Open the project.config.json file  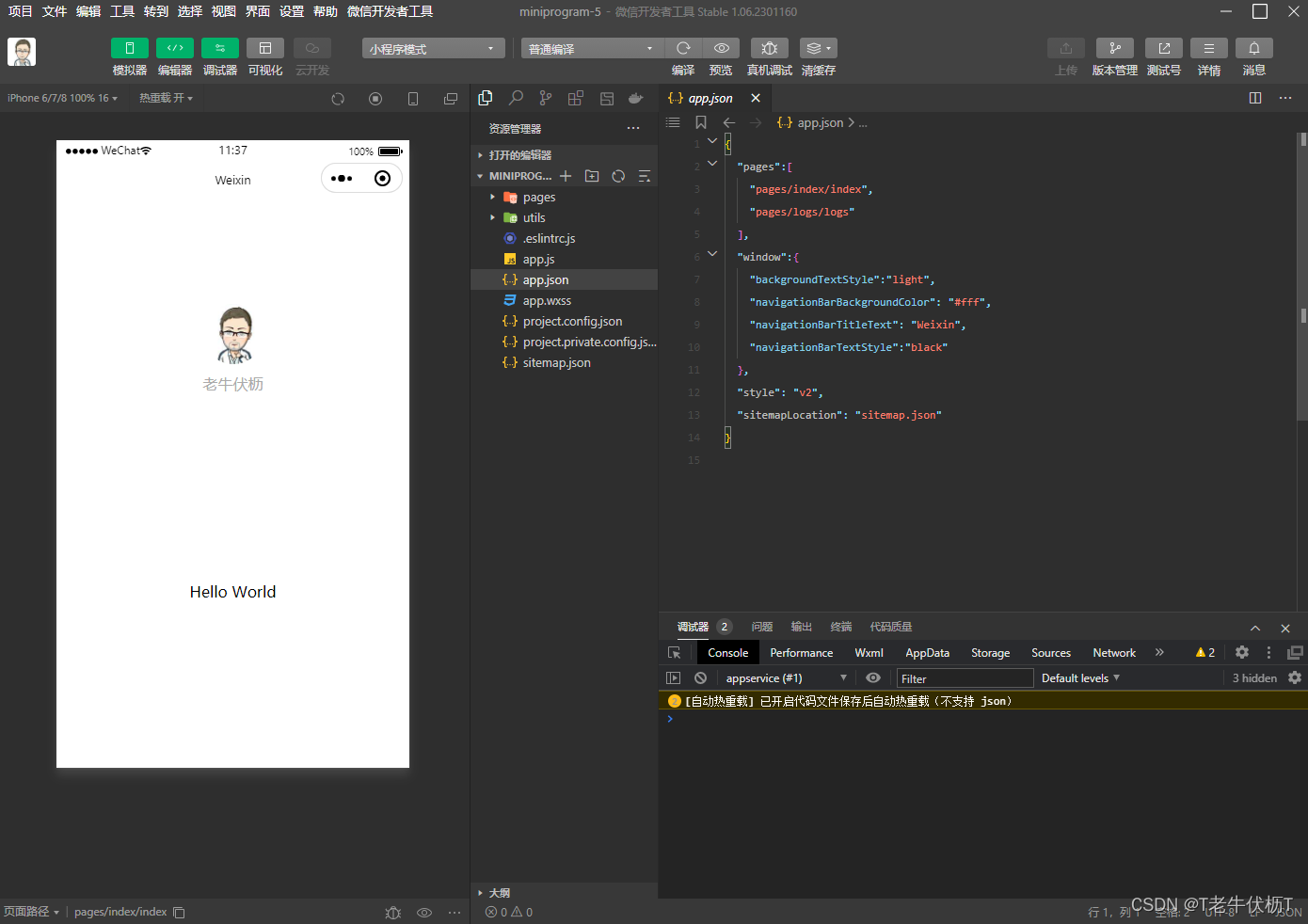(564, 322)
